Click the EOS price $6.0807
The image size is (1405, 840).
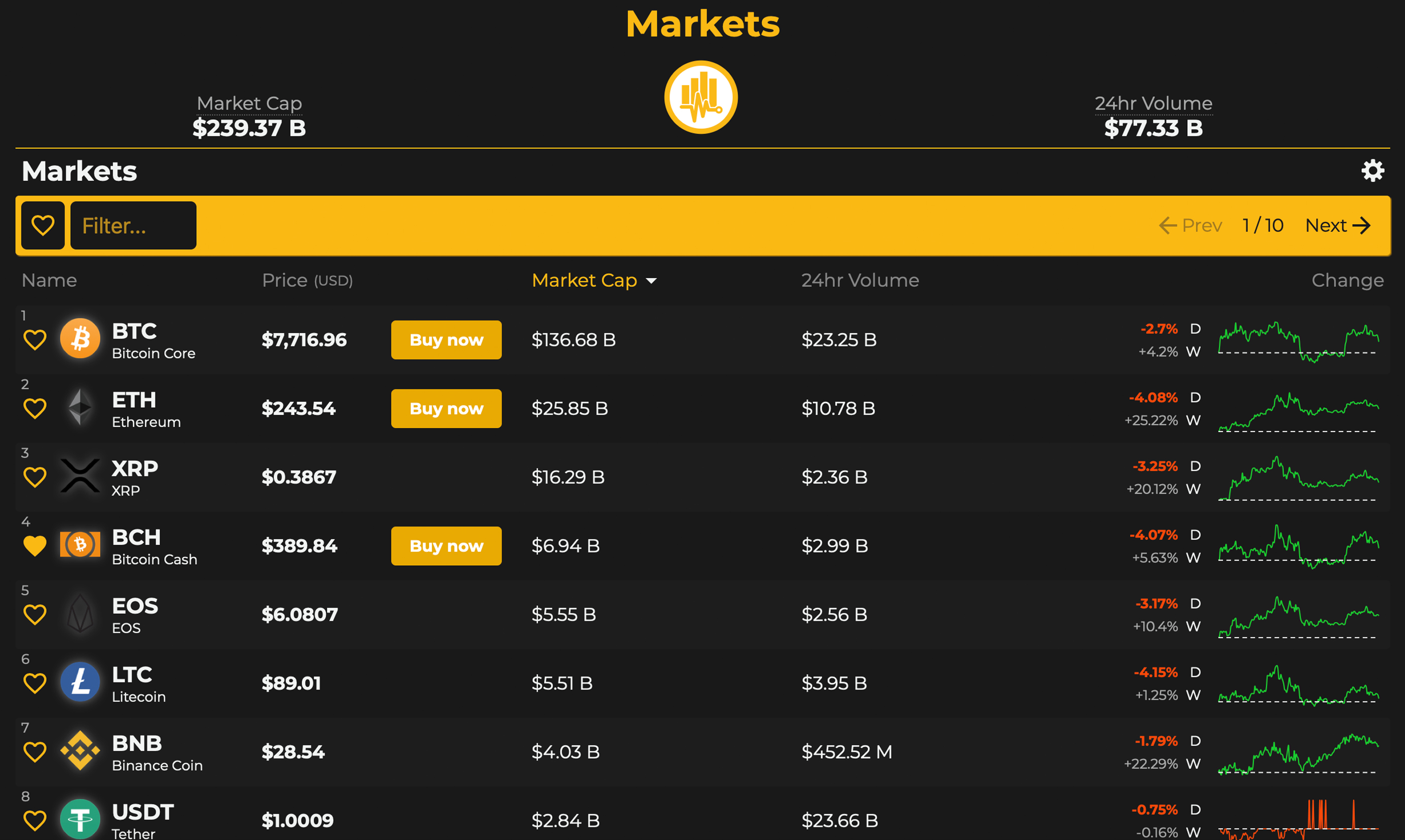300,615
